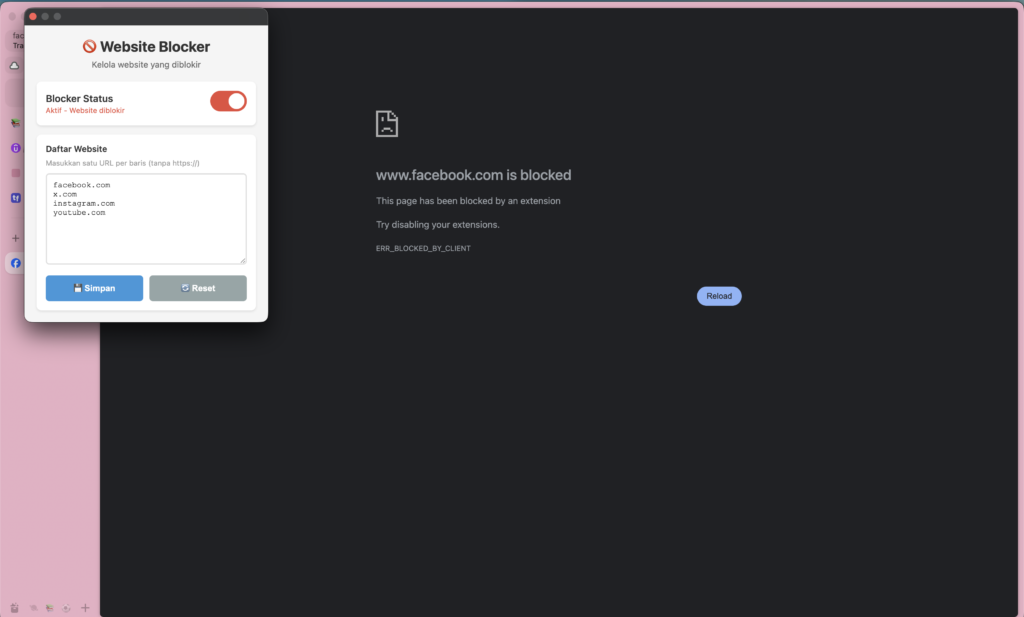Click the pink square sidebar tab icon
This screenshot has width=1024, height=617.
pos(15,173)
